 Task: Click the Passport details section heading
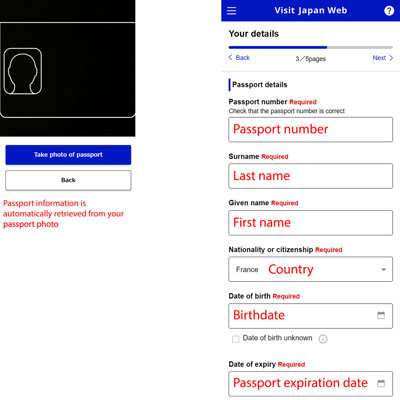tap(260, 85)
